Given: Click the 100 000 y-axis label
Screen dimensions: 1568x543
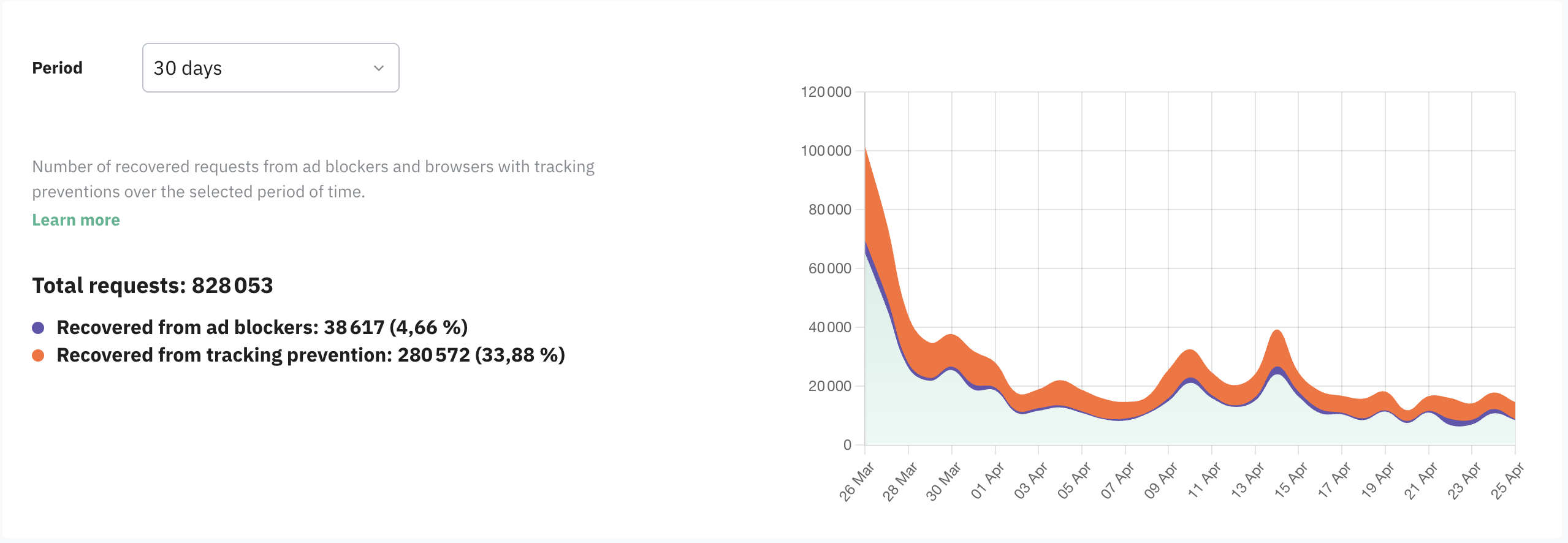Looking at the screenshot, I should [x=826, y=151].
